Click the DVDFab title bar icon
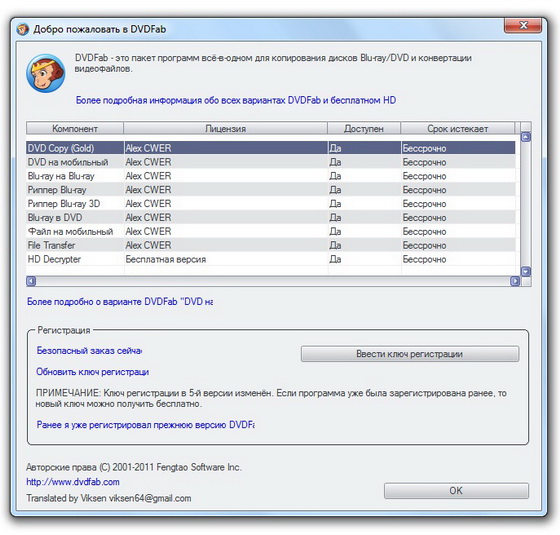Viewport: 560px width, 535px height. click(x=22, y=29)
